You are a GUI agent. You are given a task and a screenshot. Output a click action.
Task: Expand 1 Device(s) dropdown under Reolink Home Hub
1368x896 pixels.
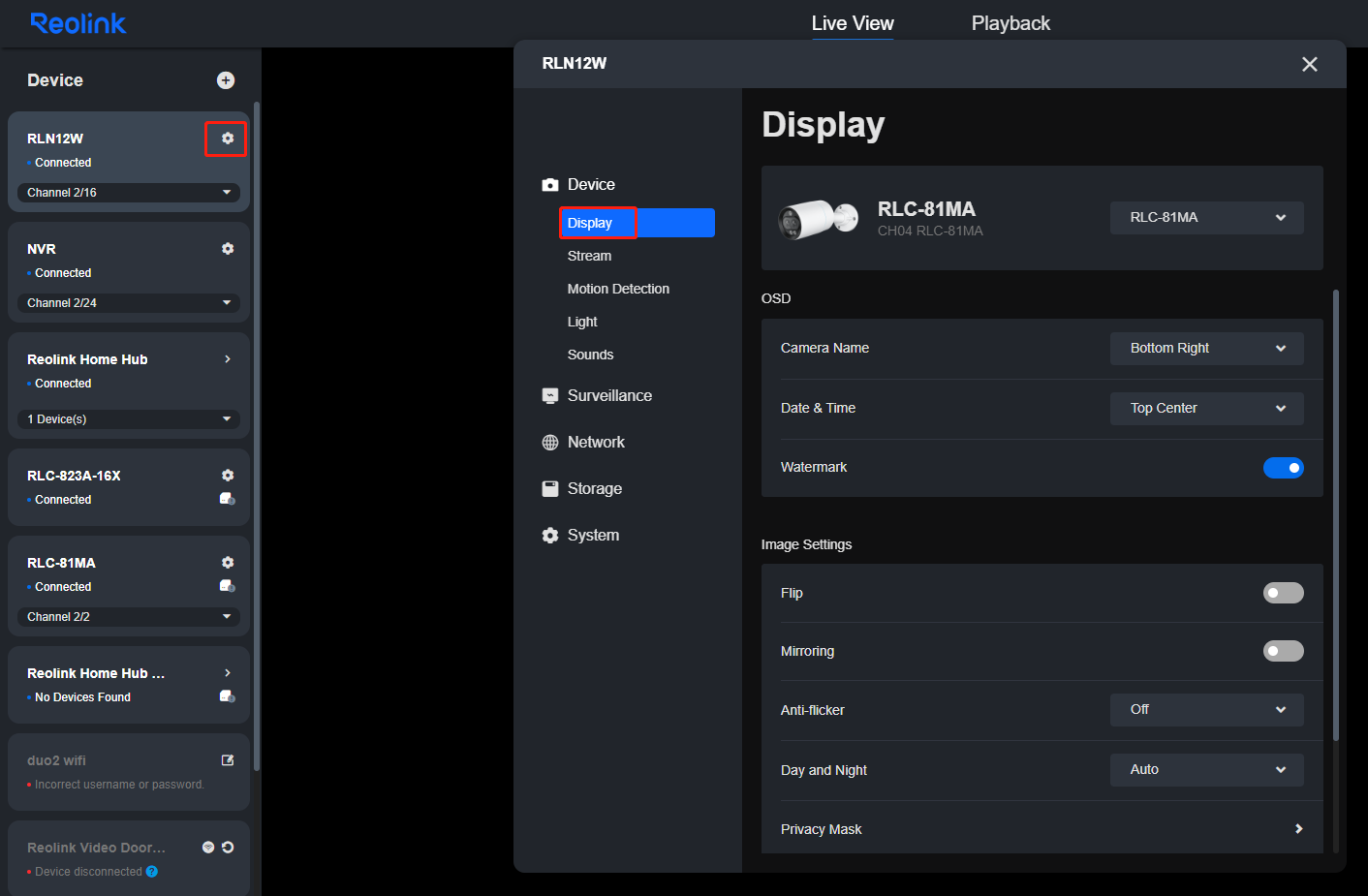pyautogui.click(x=129, y=419)
